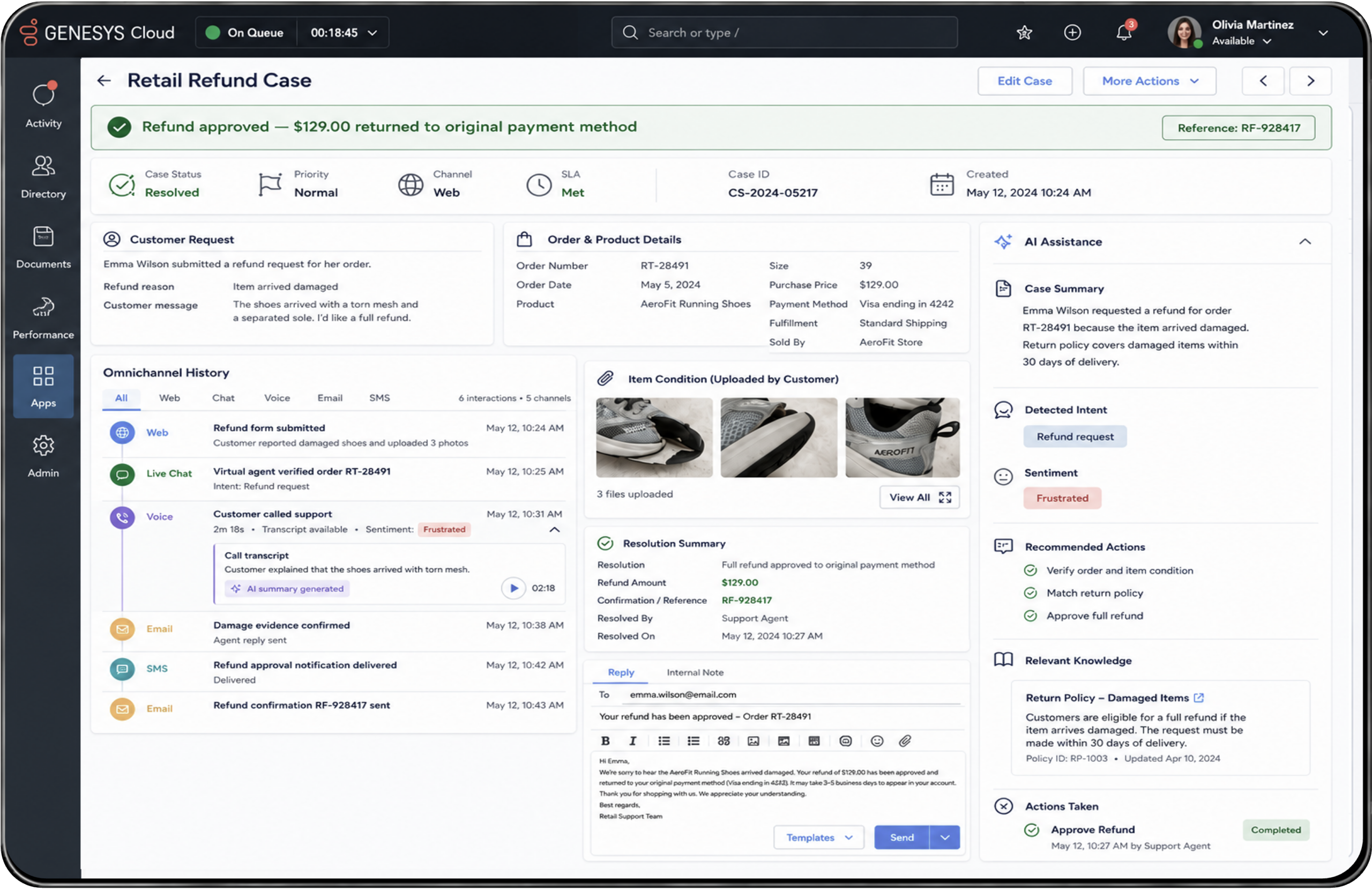Switch to the SMS history tab

(x=379, y=398)
